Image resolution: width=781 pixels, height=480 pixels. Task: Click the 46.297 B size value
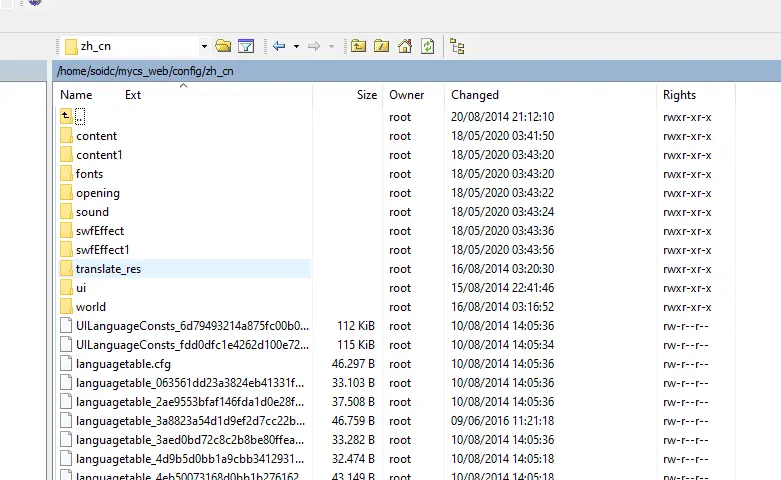coord(353,363)
